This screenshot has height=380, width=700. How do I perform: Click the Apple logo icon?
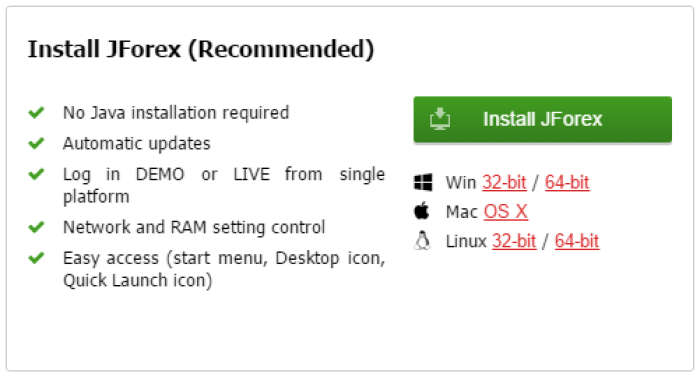point(422,211)
